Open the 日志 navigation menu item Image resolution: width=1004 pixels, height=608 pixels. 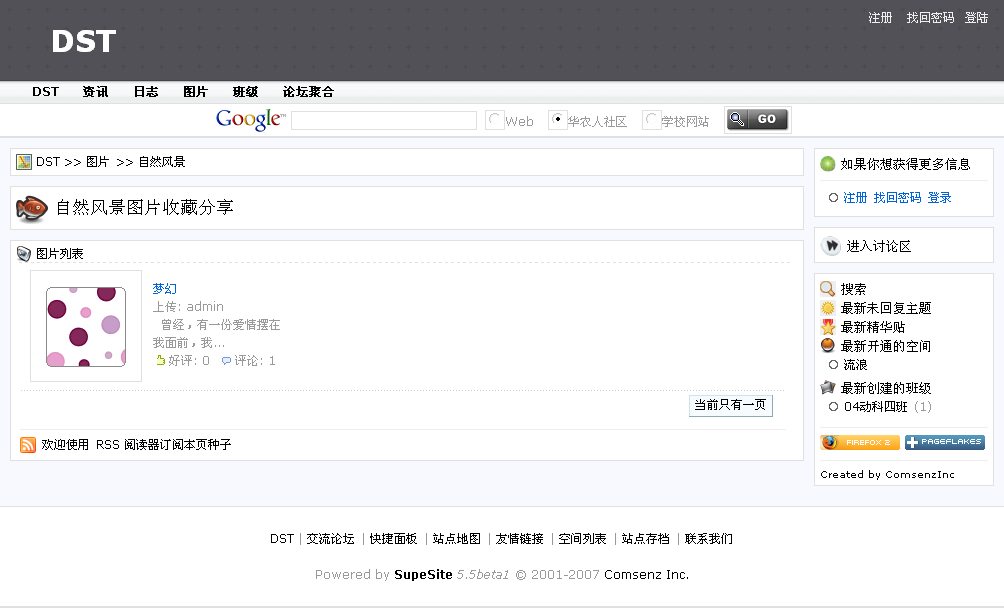145,92
